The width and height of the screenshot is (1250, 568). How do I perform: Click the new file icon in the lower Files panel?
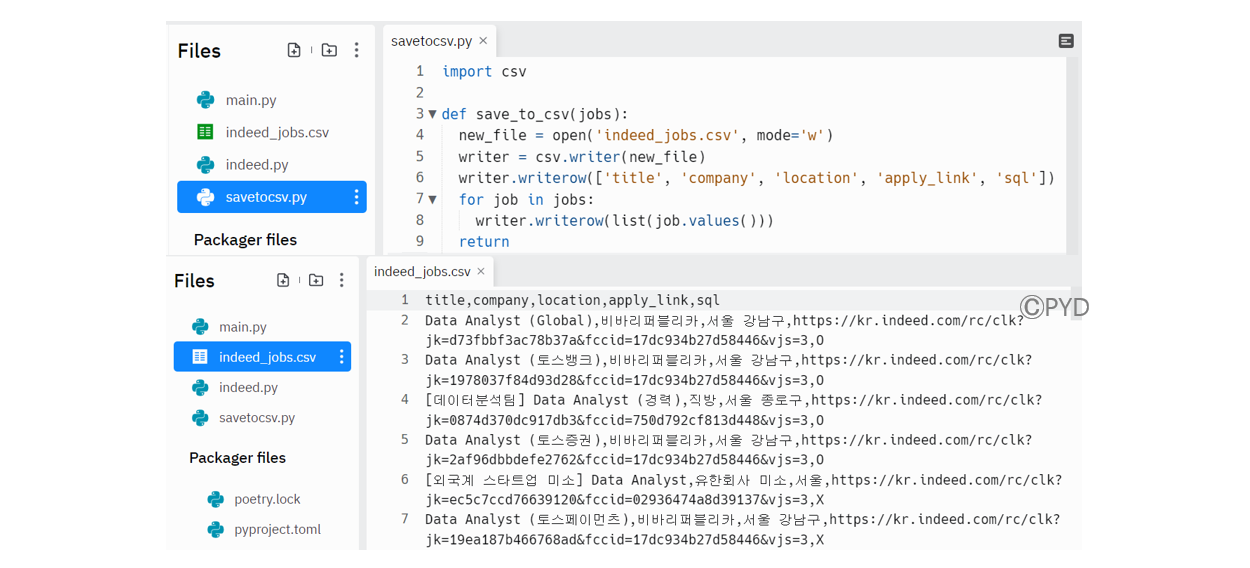pos(283,280)
